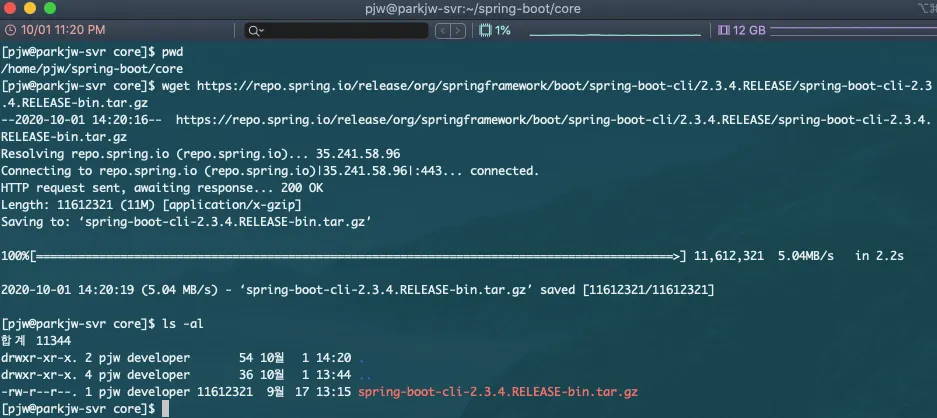Click the memory icon beside 12 GB

pos(723,30)
